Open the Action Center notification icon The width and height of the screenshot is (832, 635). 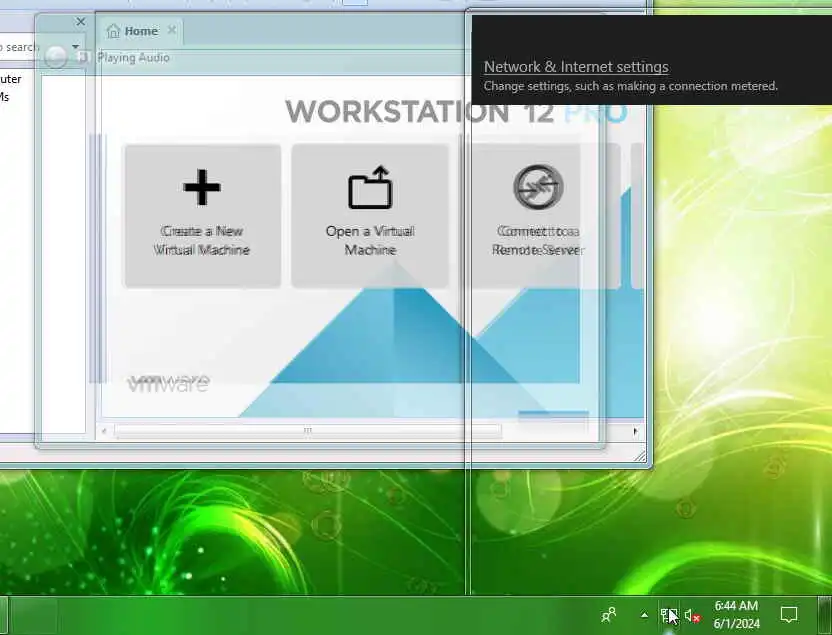click(x=789, y=615)
